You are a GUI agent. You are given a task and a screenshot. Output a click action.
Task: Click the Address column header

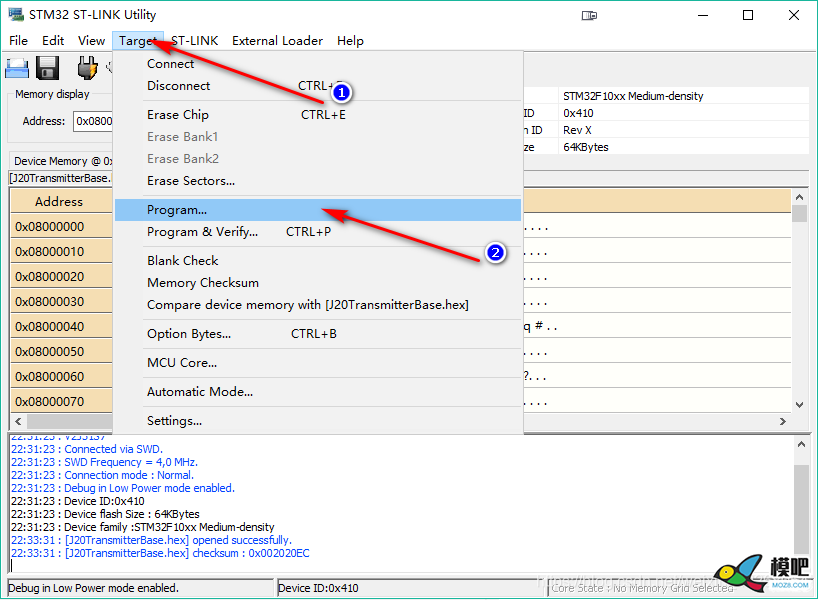(x=61, y=201)
